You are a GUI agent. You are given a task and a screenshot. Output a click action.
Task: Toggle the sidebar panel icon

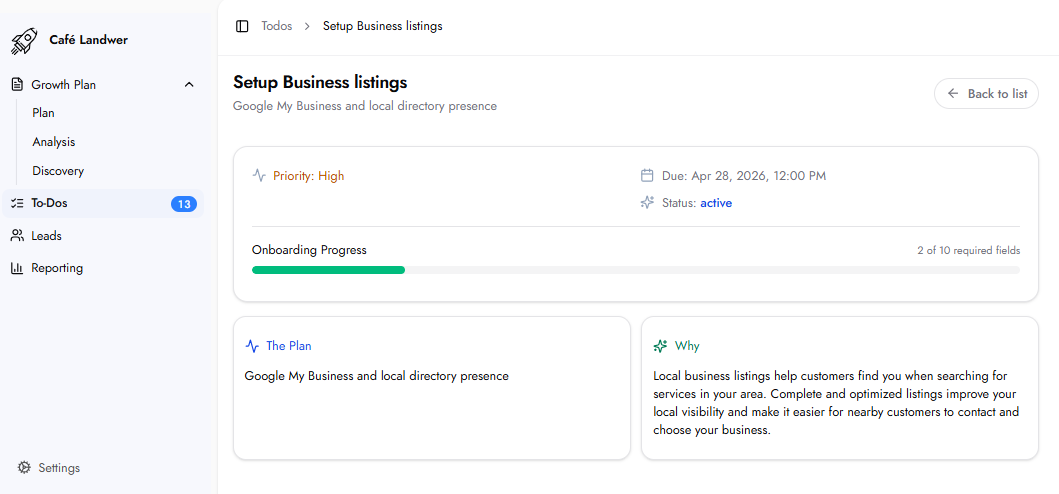[242, 26]
